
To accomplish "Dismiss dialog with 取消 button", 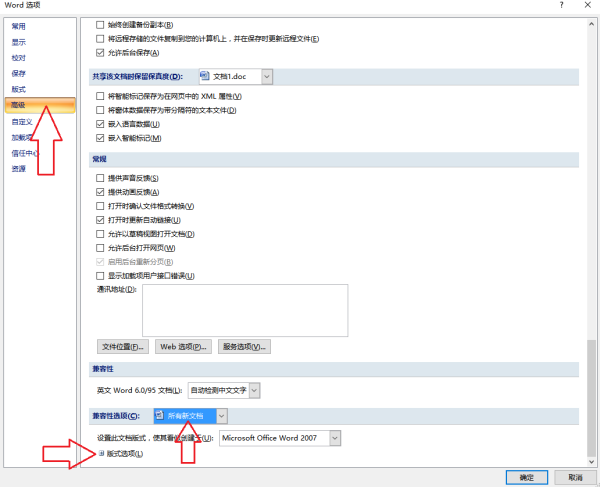I will pyautogui.click(x=575, y=477).
